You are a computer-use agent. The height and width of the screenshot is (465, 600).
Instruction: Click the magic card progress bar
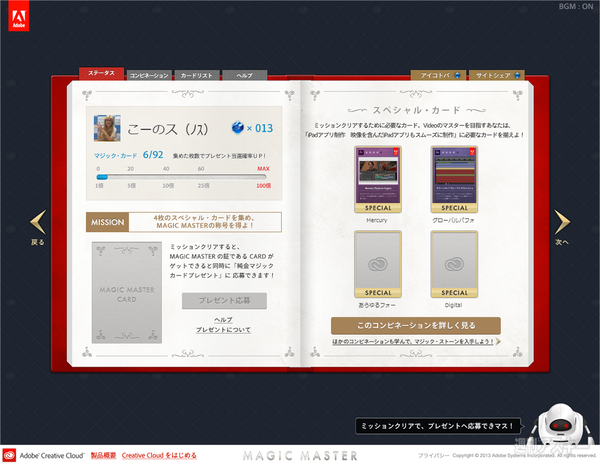tap(181, 177)
